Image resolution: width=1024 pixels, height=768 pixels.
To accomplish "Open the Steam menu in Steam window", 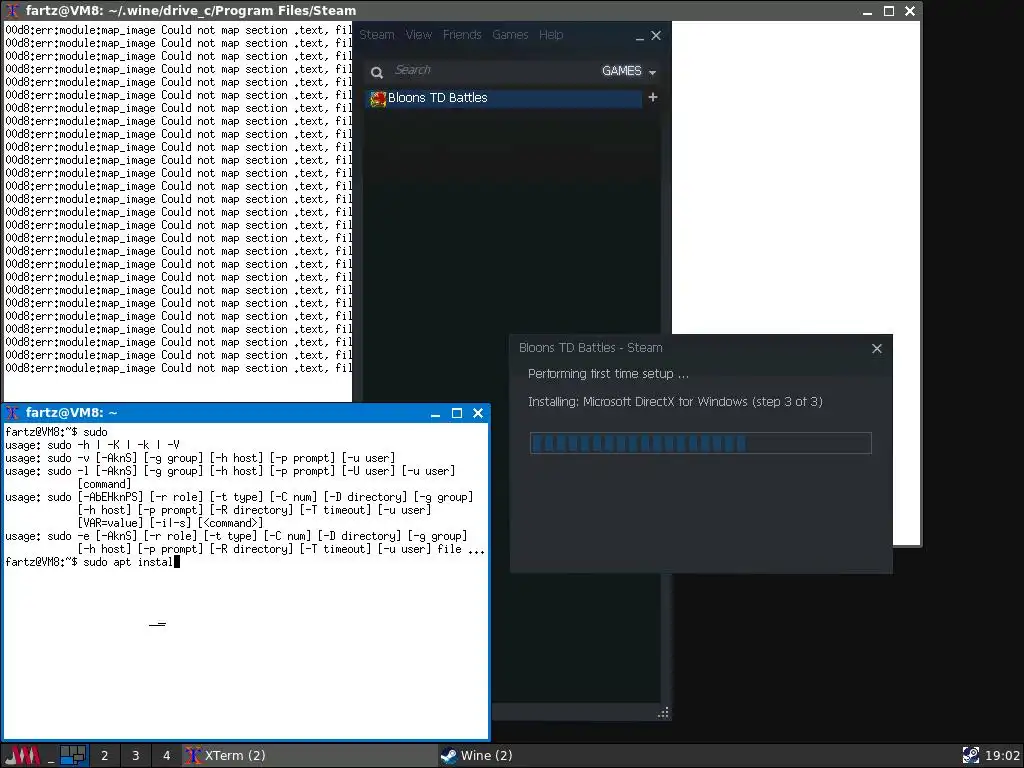I will (377, 35).
